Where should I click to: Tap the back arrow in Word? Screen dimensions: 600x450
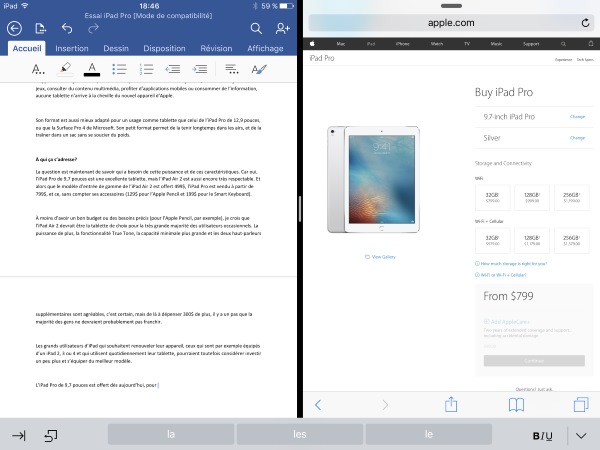click(14, 28)
